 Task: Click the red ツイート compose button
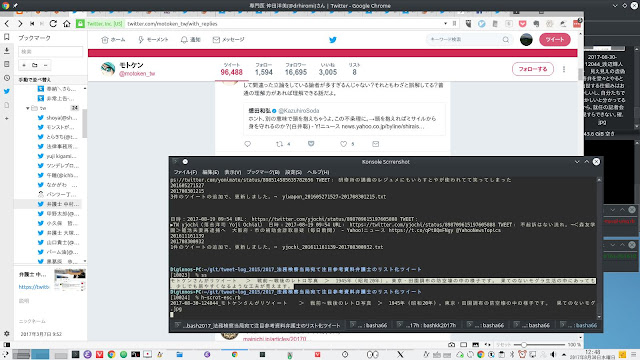point(555,40)
